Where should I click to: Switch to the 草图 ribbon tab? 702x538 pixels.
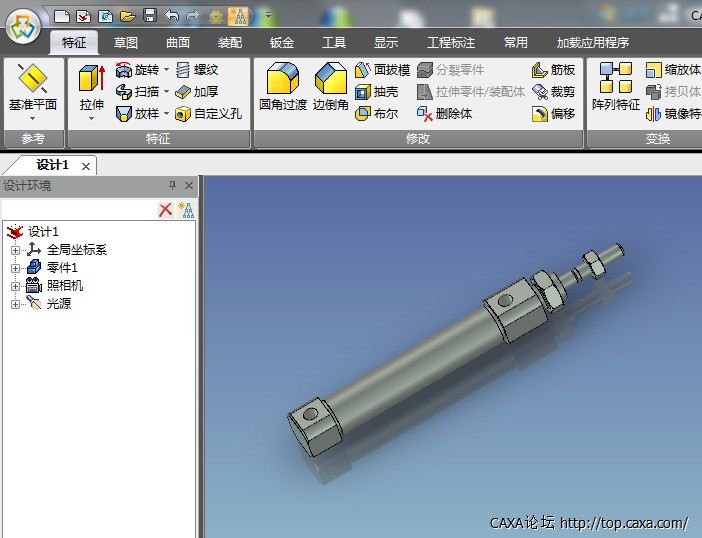[x=126, y=43]
